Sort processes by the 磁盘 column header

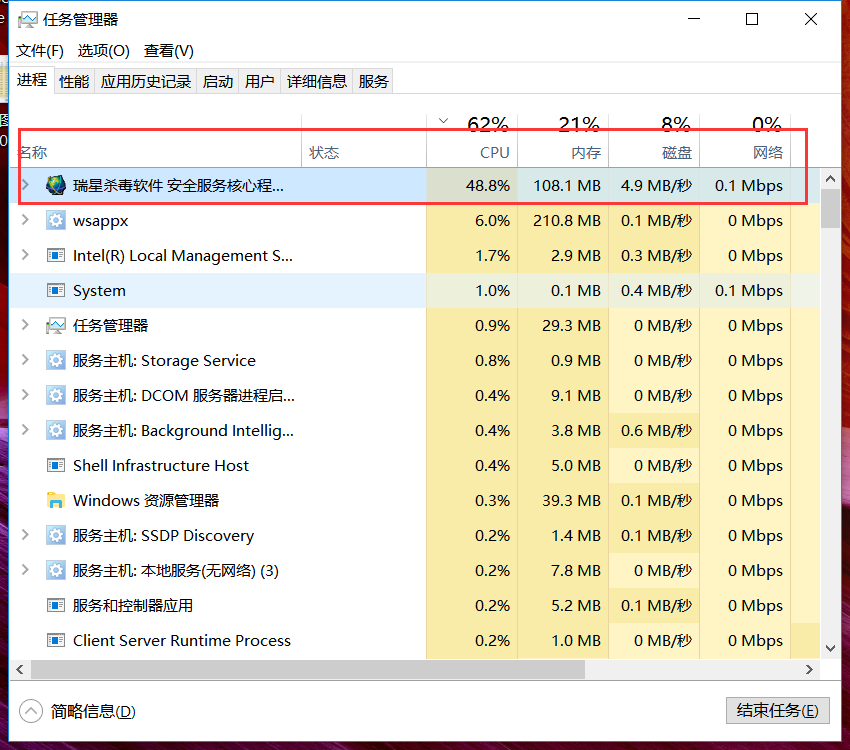654,140
